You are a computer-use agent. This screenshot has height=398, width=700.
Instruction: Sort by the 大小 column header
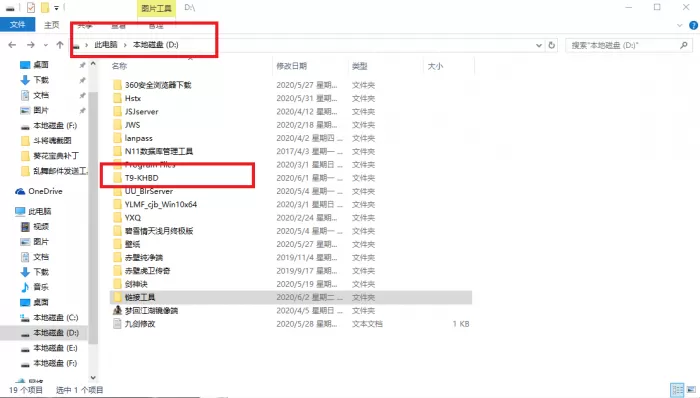click(435, 66)
